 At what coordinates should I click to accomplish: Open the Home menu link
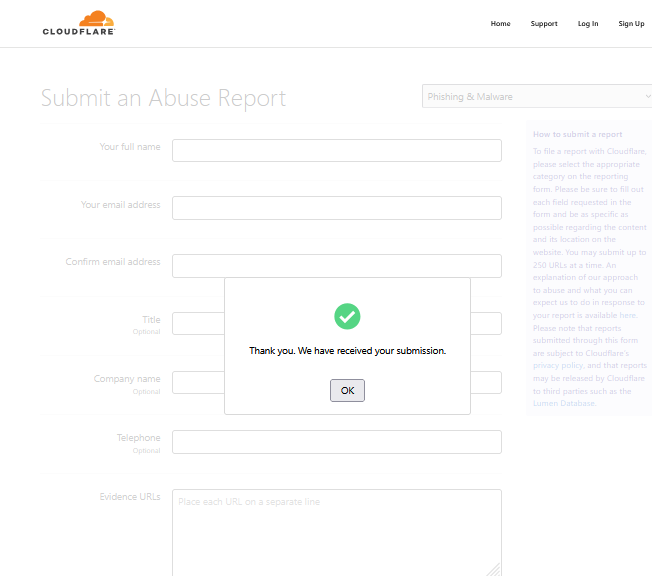click(500, 24)
